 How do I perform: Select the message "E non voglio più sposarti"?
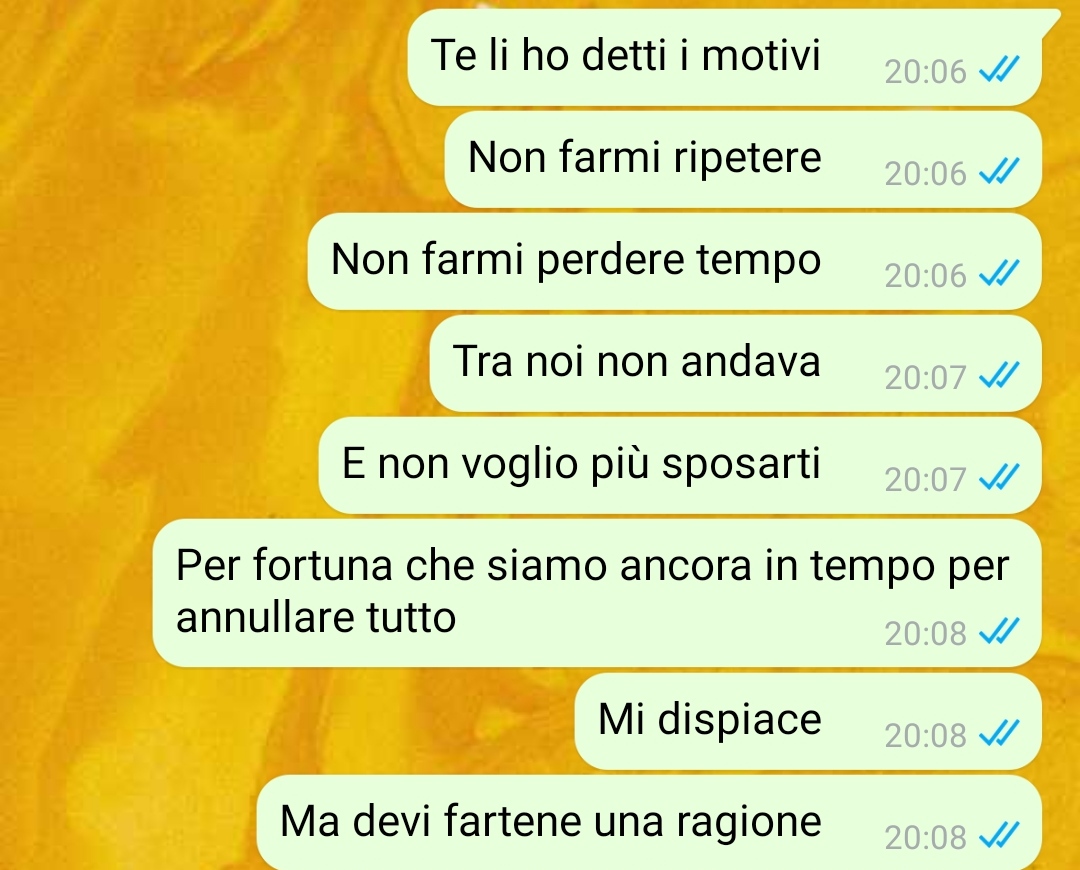(680, 466)
